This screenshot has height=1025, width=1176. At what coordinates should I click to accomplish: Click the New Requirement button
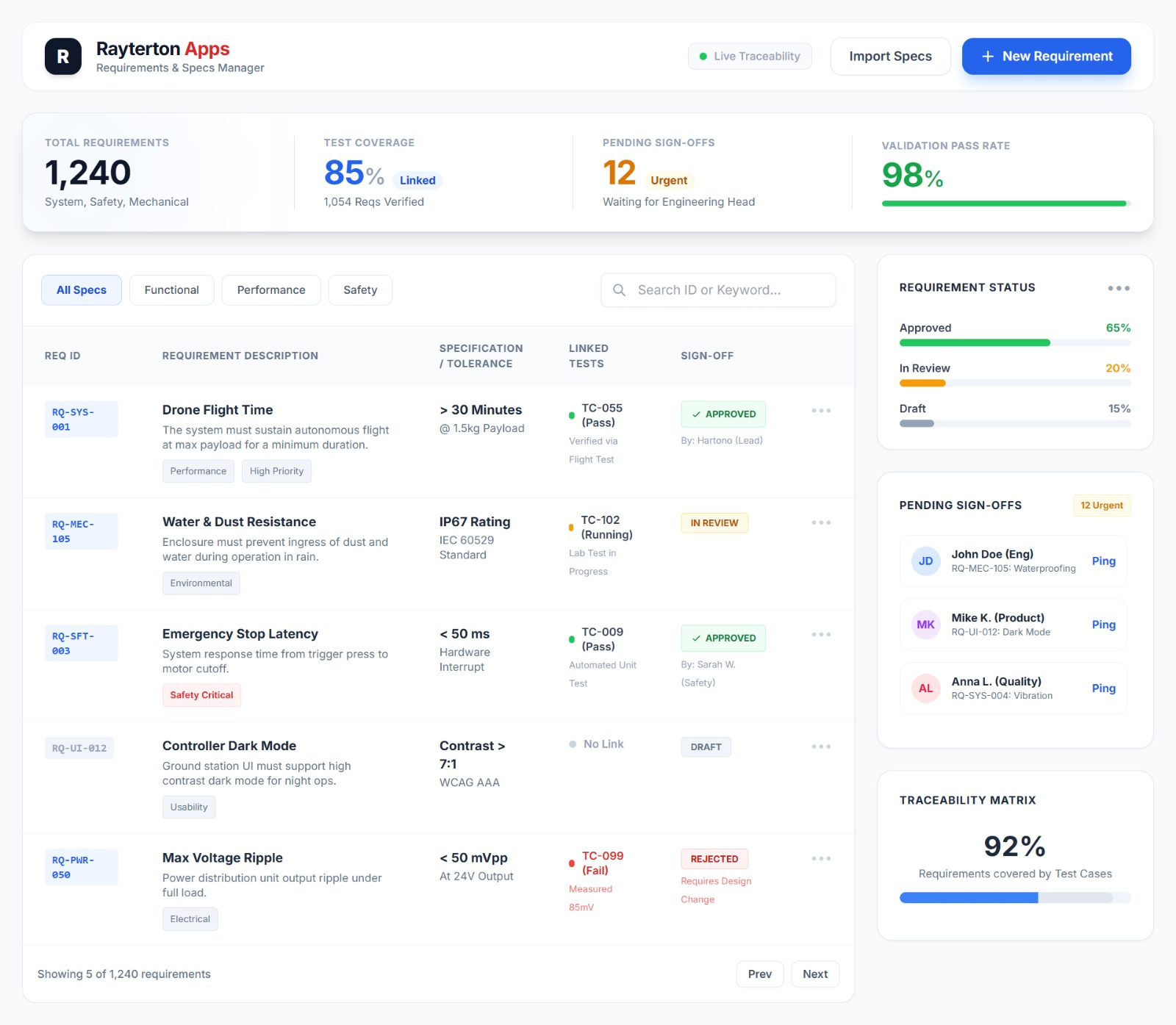pyautogui.click(x=1046, y=57)
